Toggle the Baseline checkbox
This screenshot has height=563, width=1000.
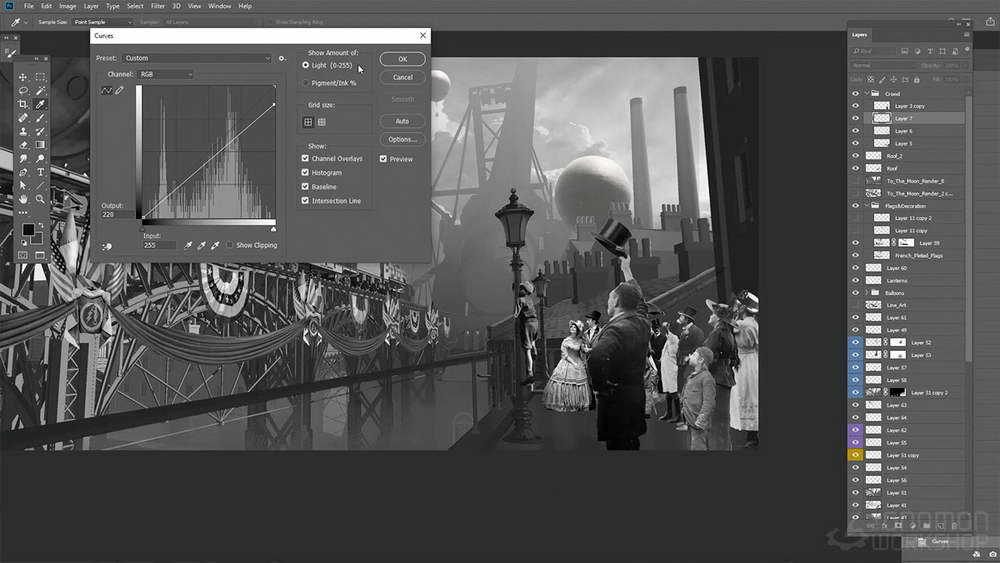click(x=305, y=186)
